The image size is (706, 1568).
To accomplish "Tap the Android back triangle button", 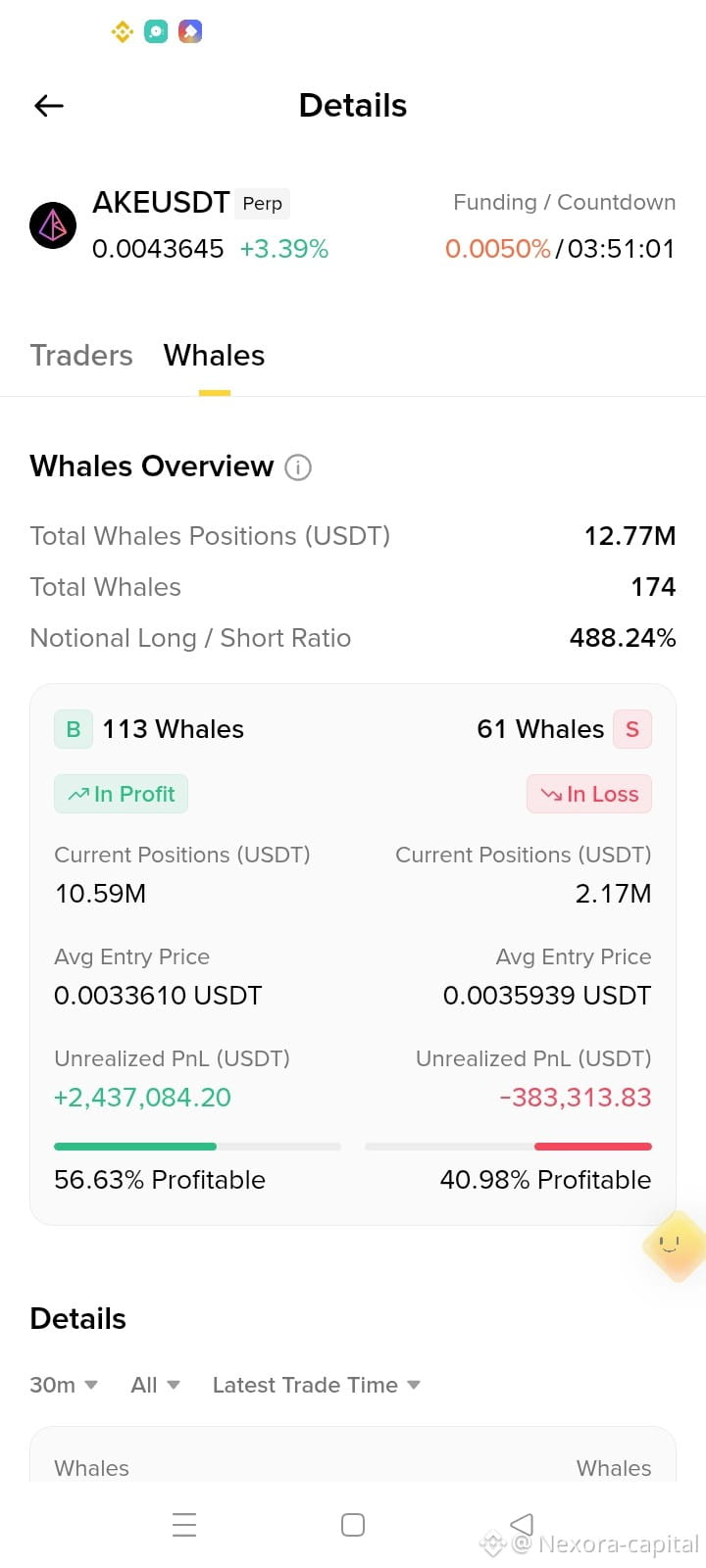I will [x=522, y=1524].
